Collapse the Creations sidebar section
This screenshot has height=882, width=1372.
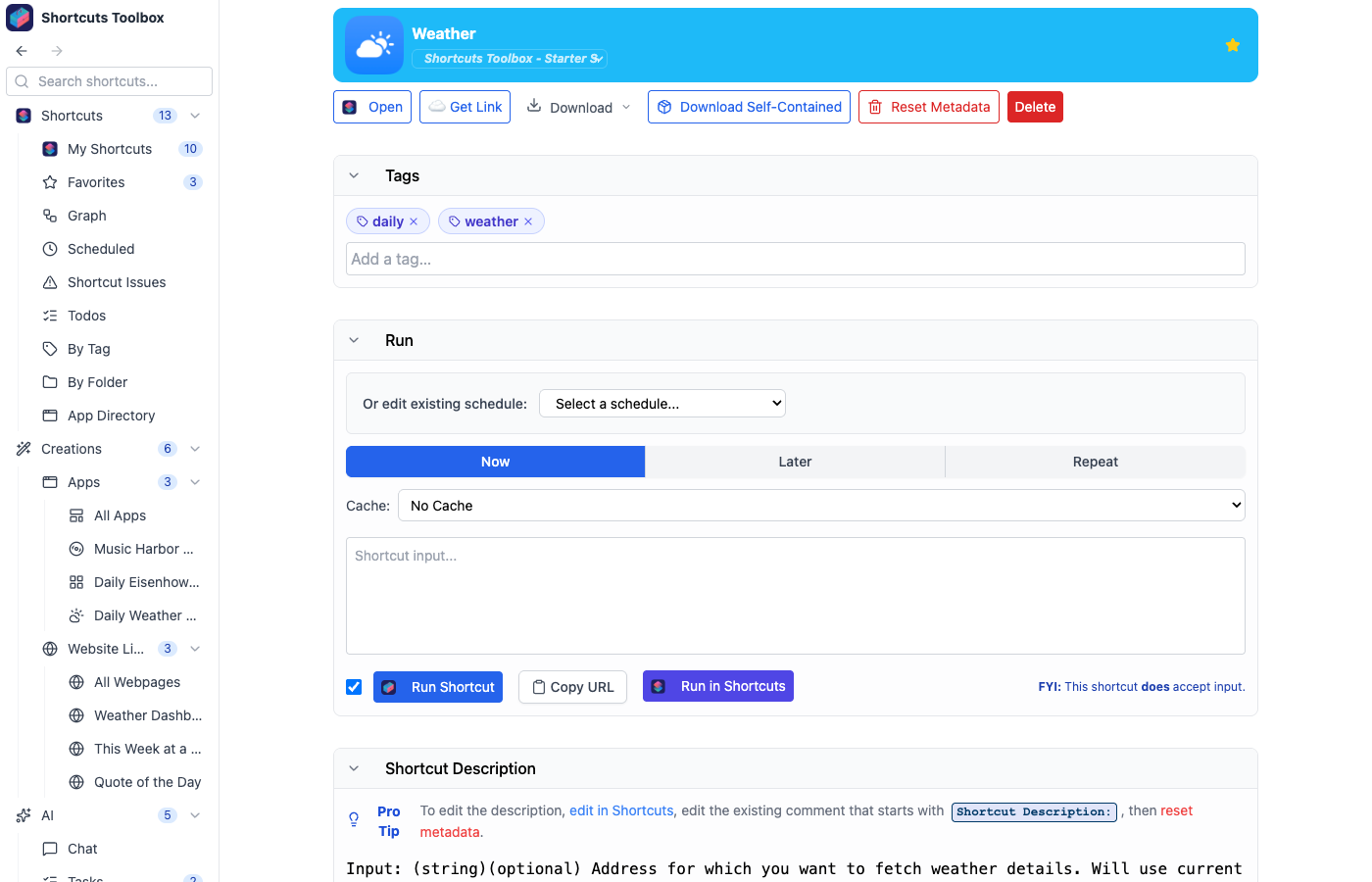tap(195, 449)
